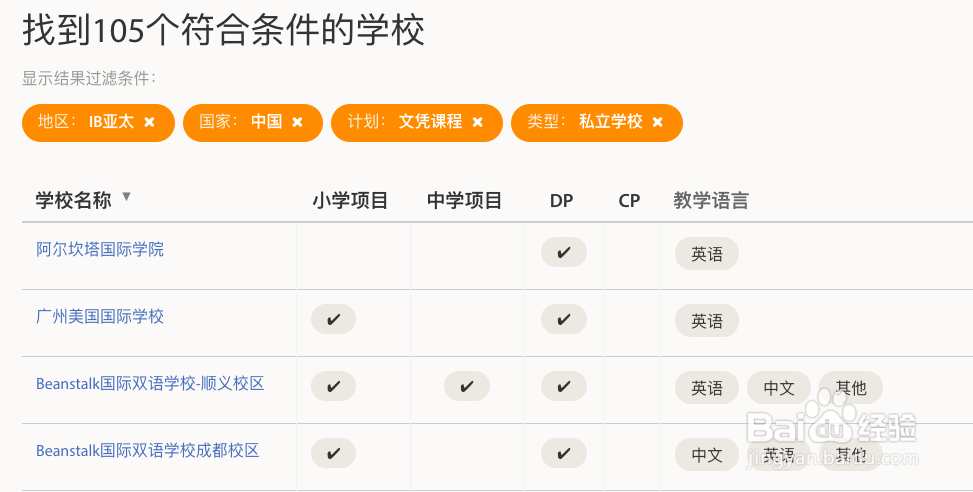
Task: Open Beanstalk国际双语学校-顺义校区 link
Action: pos(150,383)
